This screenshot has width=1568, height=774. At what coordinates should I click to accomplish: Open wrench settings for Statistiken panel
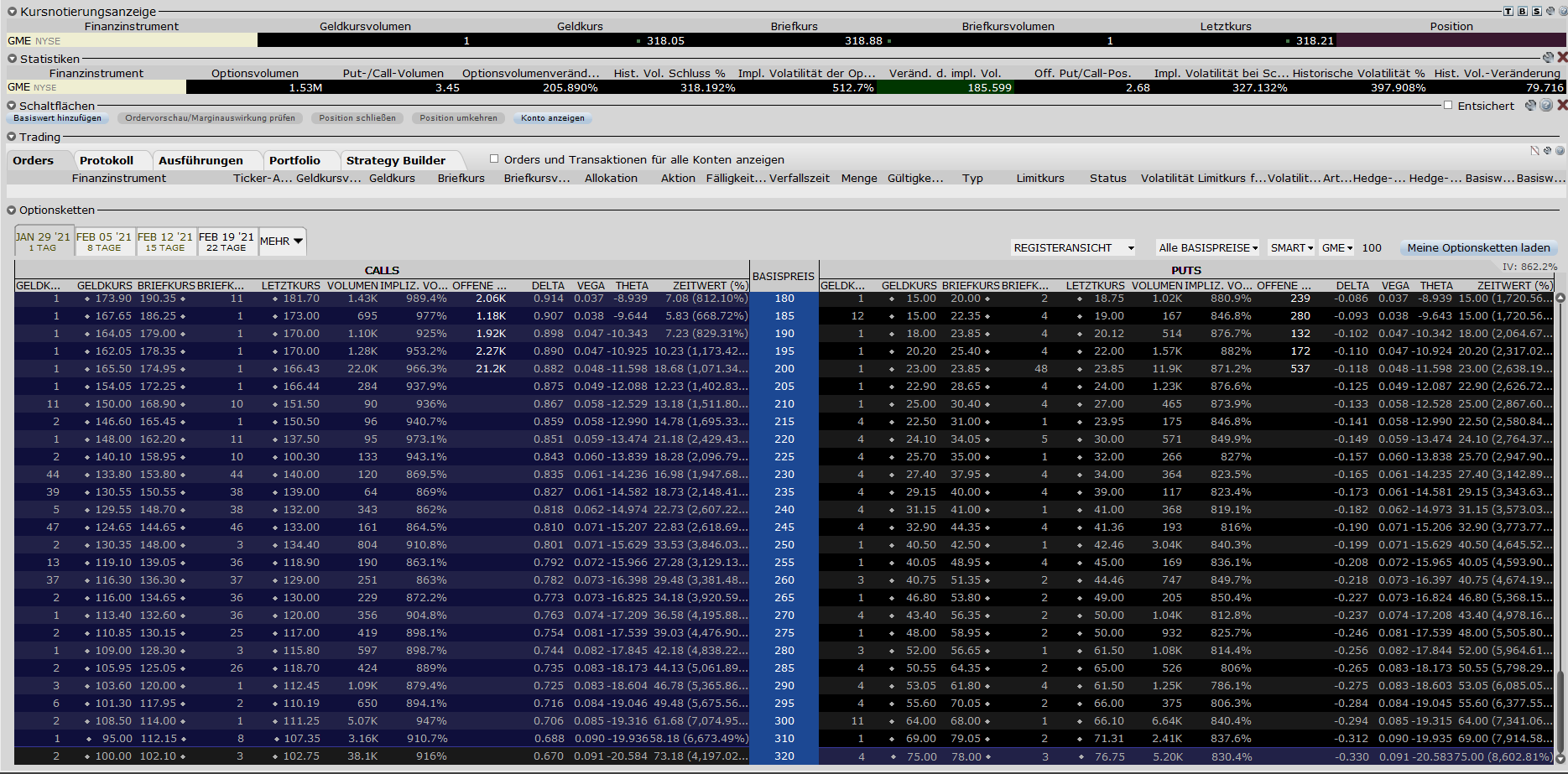(x=1549, y=58)
